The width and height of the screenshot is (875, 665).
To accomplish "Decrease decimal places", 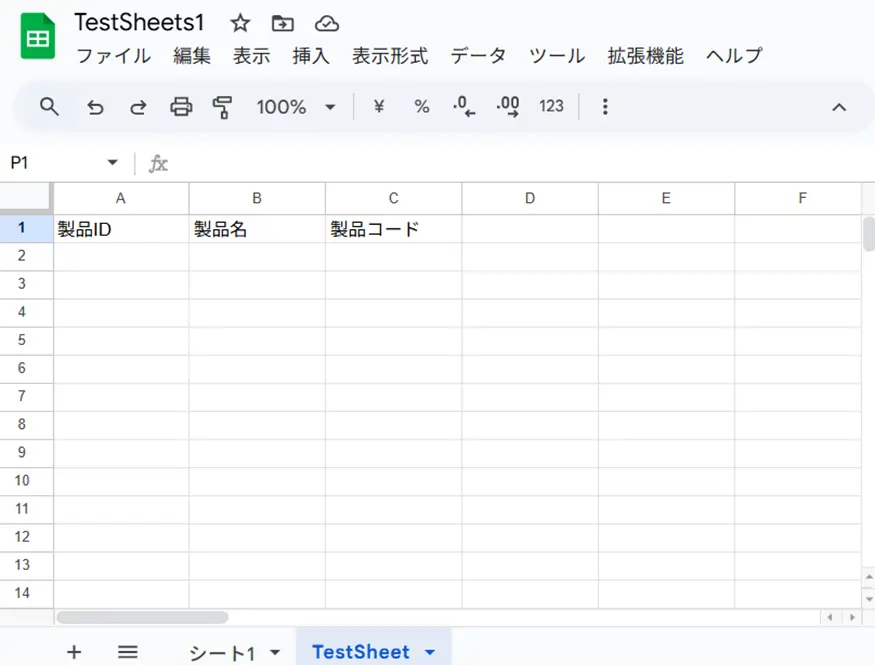I will coord(464,106).
